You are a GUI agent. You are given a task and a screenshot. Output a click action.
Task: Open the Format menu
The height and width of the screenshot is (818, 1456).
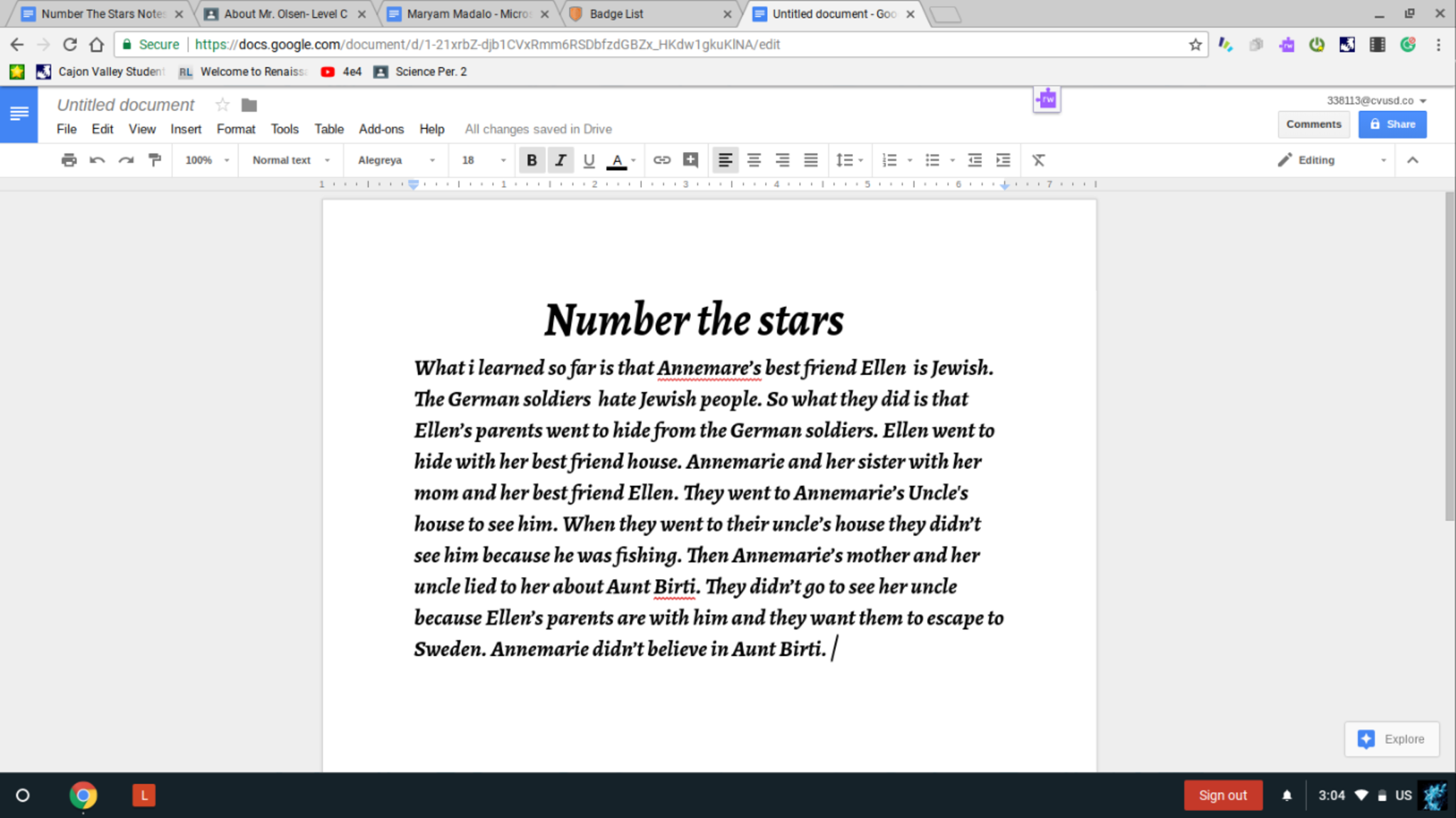point(235,129)
